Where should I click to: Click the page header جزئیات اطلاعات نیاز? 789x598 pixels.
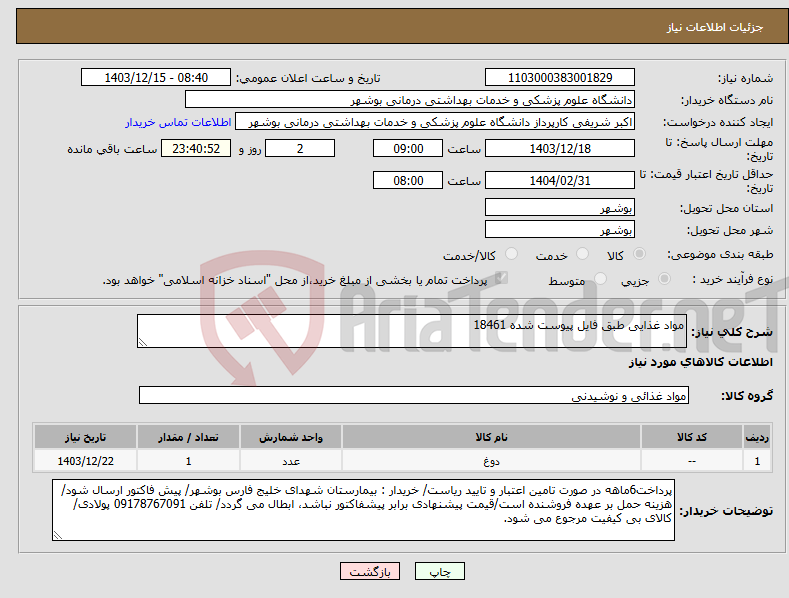point(715,27)
